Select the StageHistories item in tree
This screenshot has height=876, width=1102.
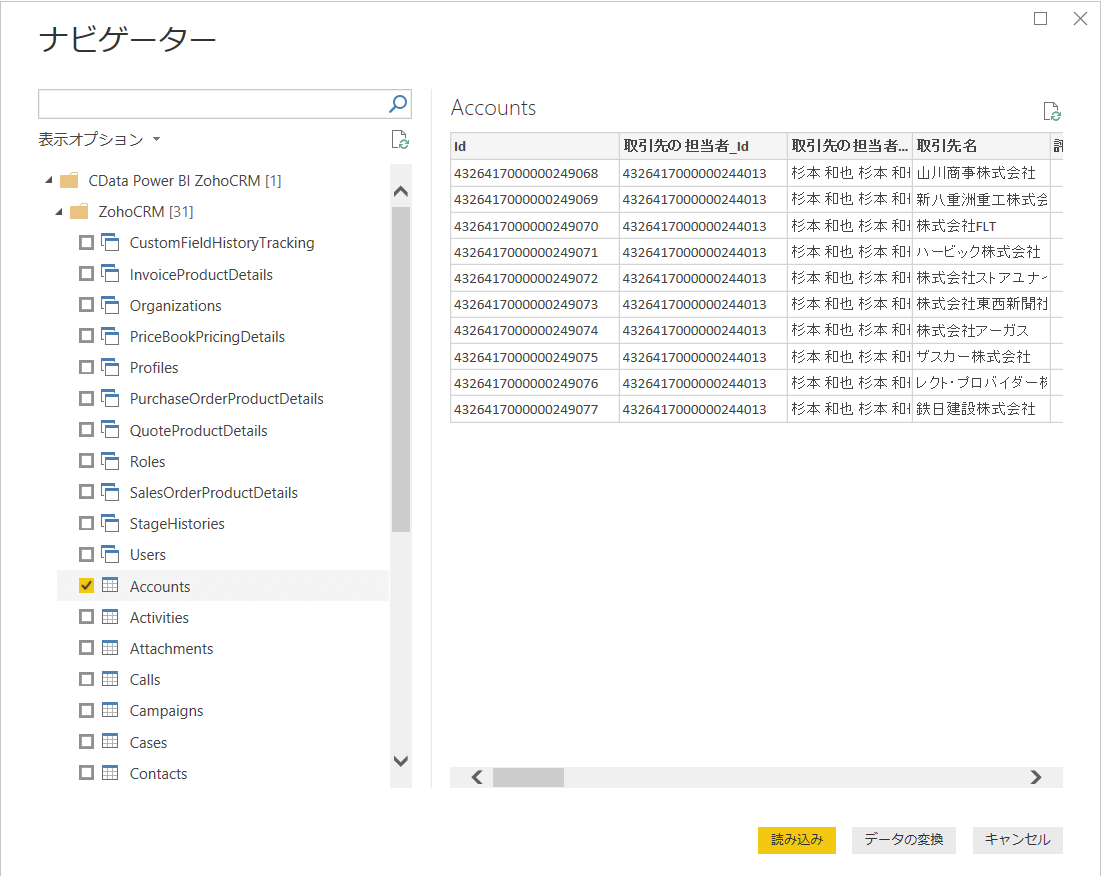177,524
